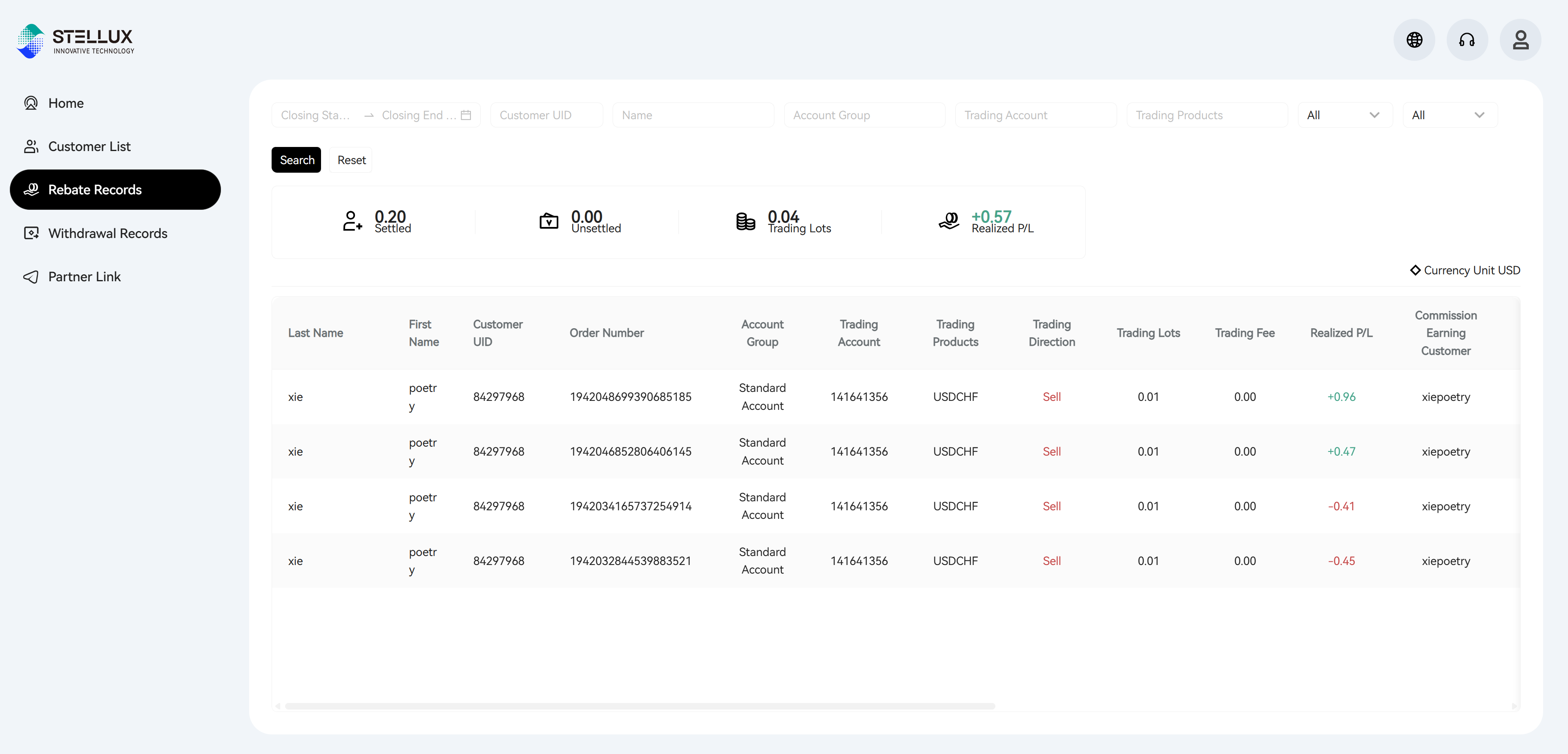Expand the first All dropdown
Image resolution: width=1568 pixels, height=754 pixels.
pyautogui.click(x=1345, y=115)
